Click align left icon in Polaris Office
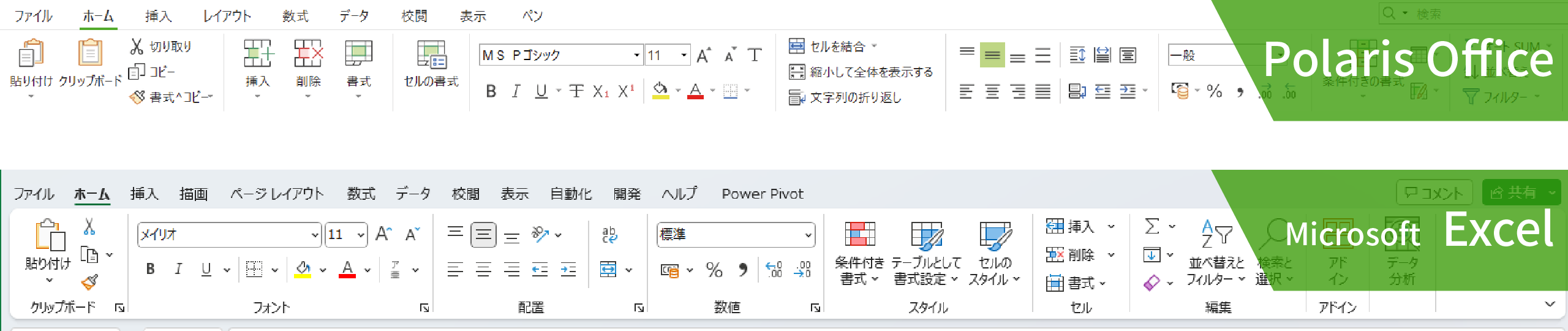Viewport: 1568px width, 331px height. click(x=967, y=91)
